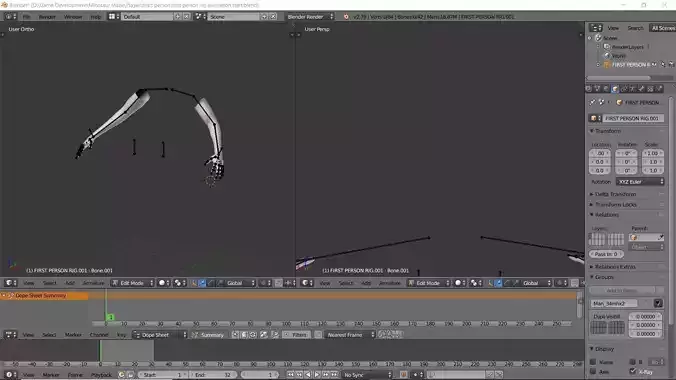Toggle the Summary button in Dope Sheet

click(x=209, y=335)
